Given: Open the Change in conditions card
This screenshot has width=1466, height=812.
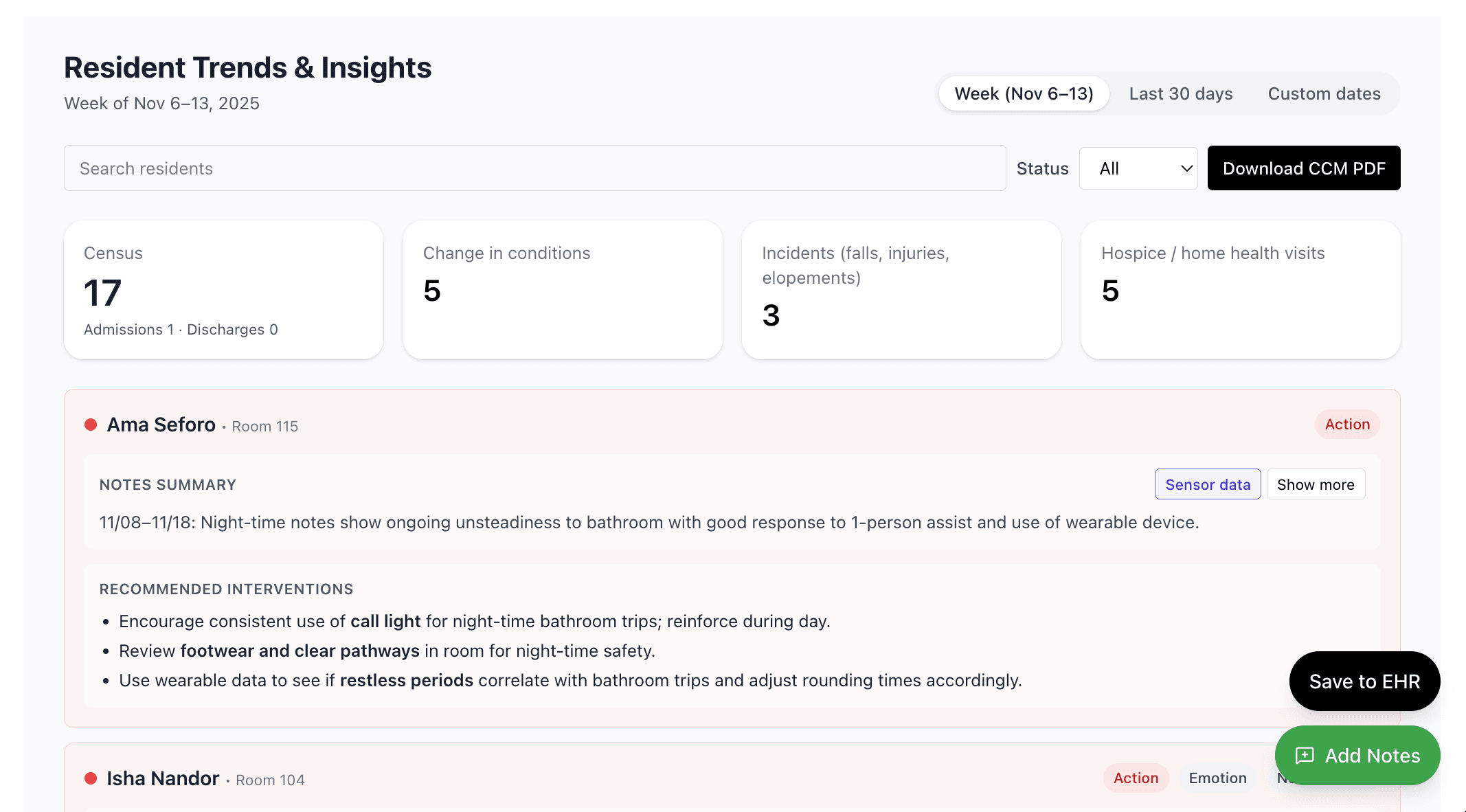Looking at the screenshot, I should coord(563,290).
